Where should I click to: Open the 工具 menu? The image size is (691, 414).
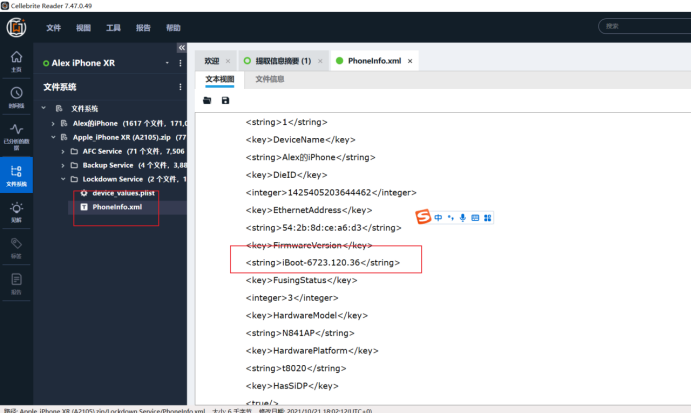tap(113, 28)
